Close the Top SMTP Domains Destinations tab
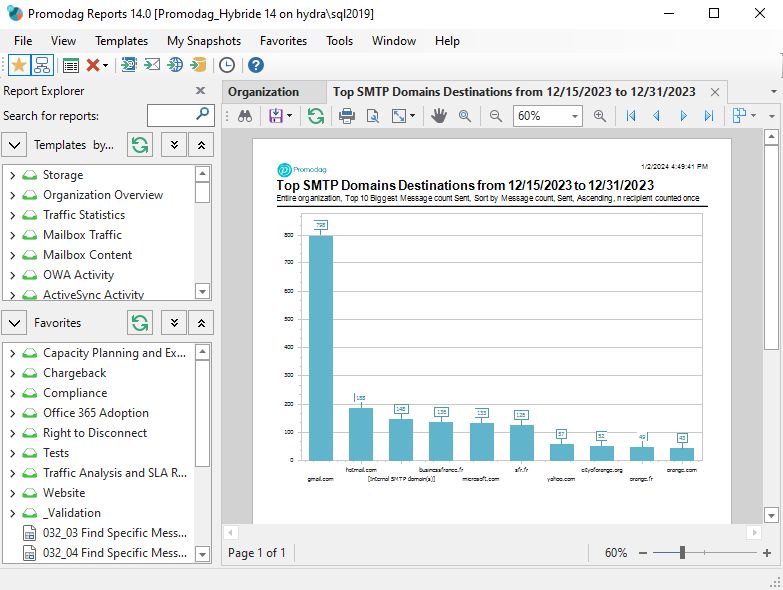783x590 pixels. pos(715,92)
